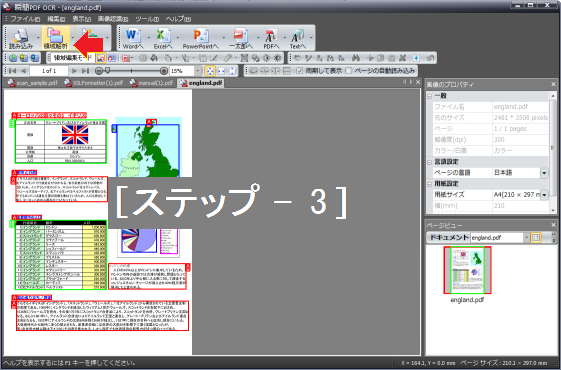The width and height of the screenshot is (561, 370).
Task: Export to Excel with the Excelへ icon
Action: pos(163,39)
